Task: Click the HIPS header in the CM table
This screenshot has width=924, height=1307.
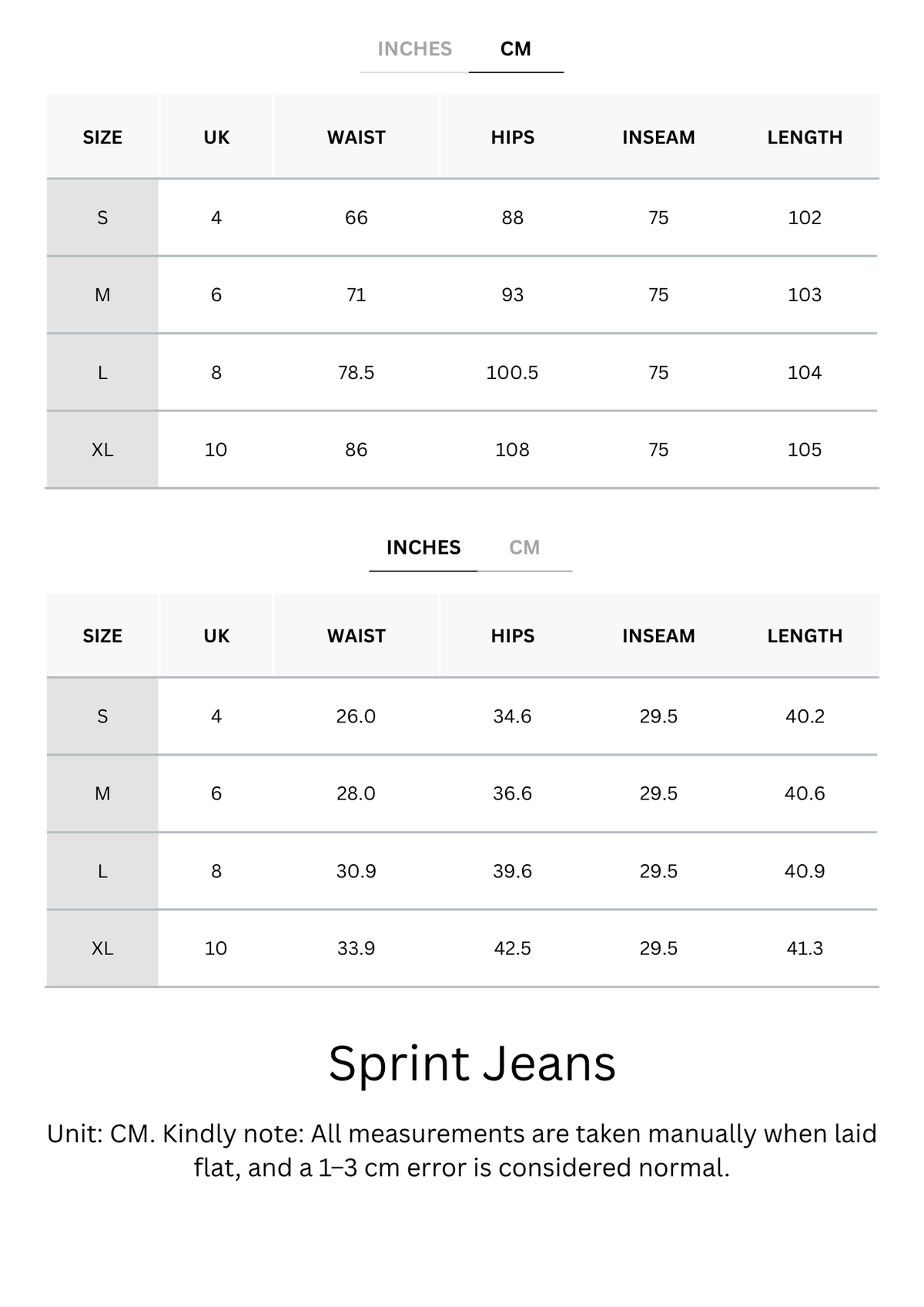Action: [x=513, y=138]
